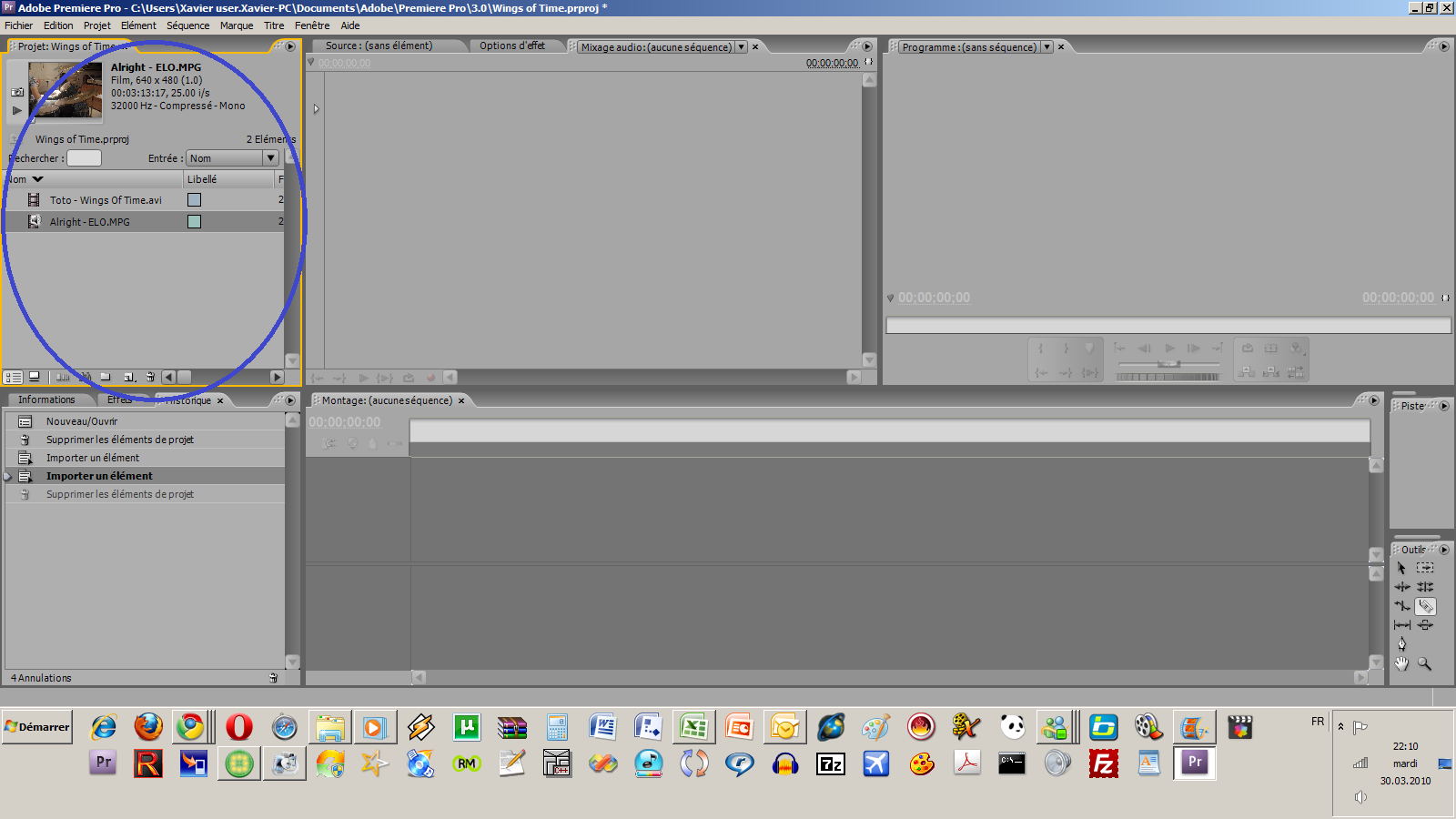Click the Program monitor time ruler bar
Image resolution: width=1456 pixels, height=819 pixels.
click(1168, 325)
